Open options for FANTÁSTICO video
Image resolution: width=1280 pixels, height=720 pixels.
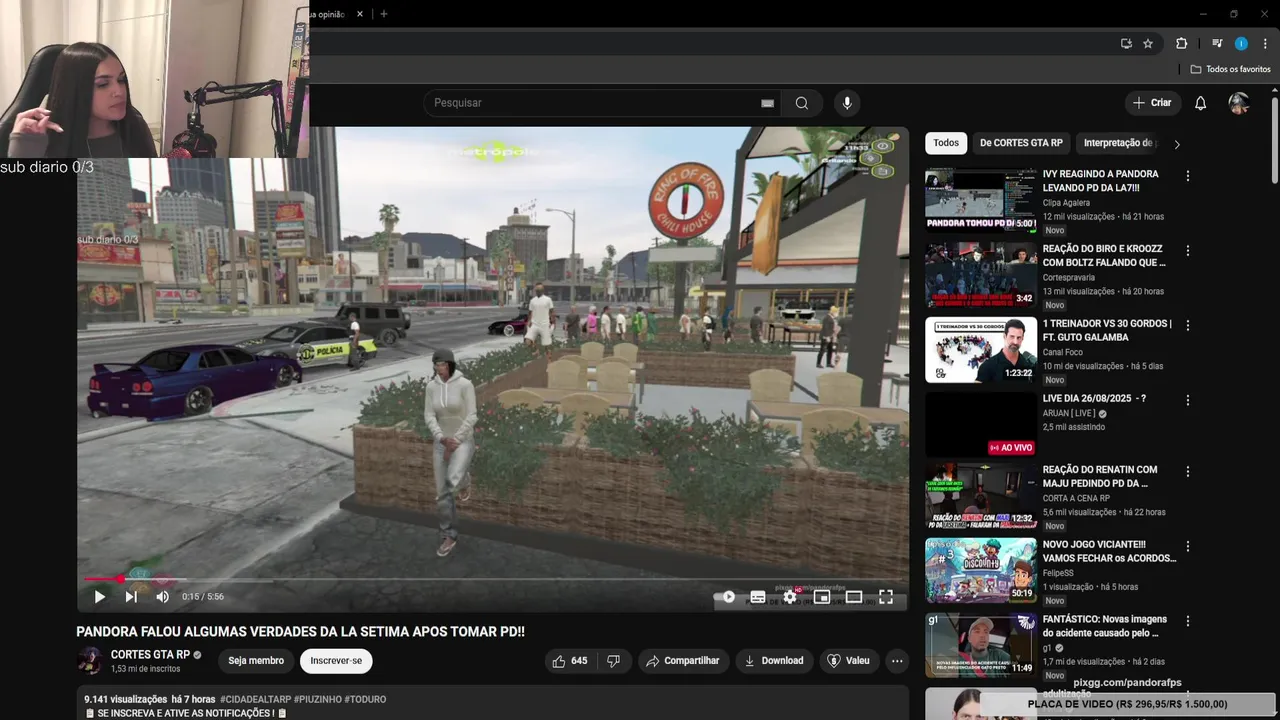pyautogui.click(x=1188, y=622)
